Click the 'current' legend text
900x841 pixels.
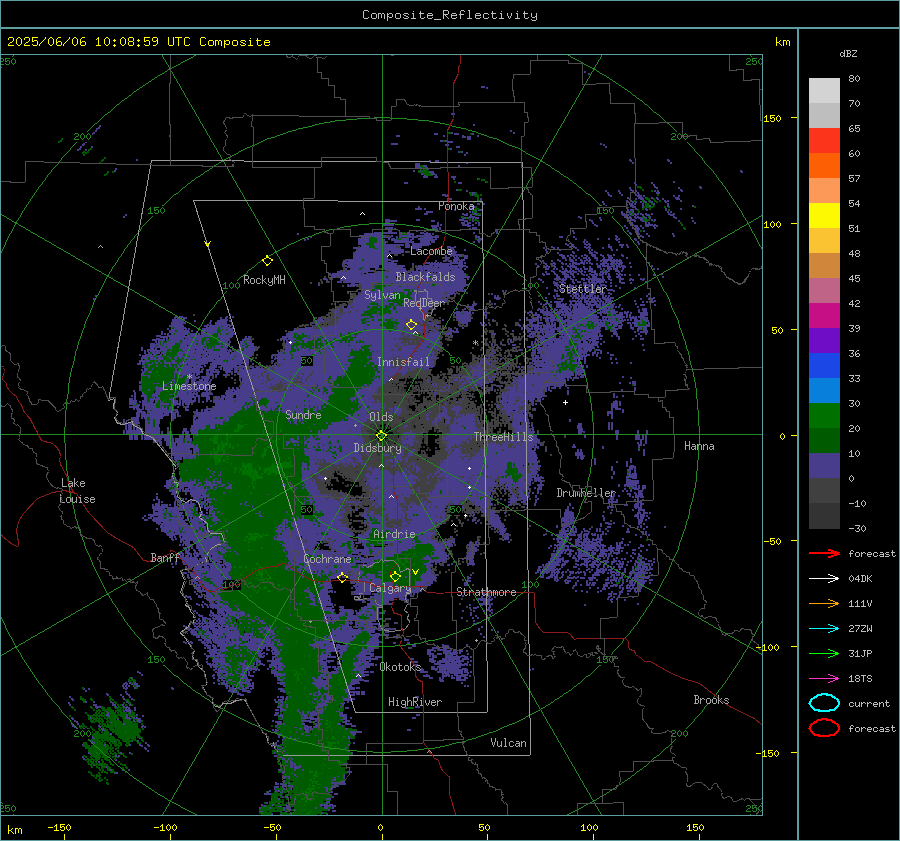(869, 703)
